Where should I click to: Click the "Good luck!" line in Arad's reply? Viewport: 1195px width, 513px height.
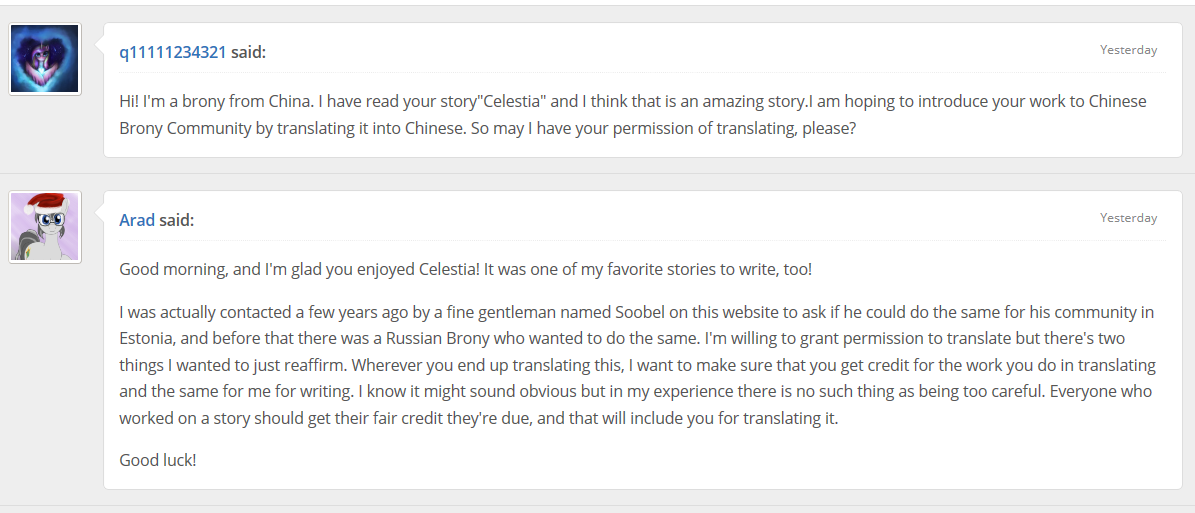pos(158,460)
